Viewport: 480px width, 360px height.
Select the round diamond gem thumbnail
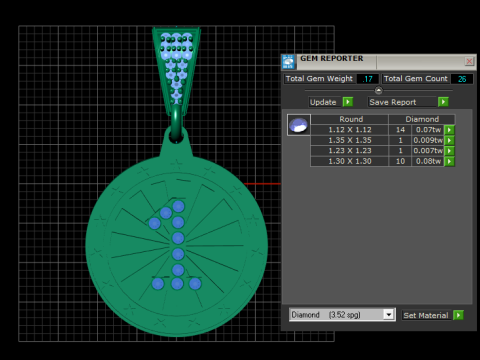299,125
